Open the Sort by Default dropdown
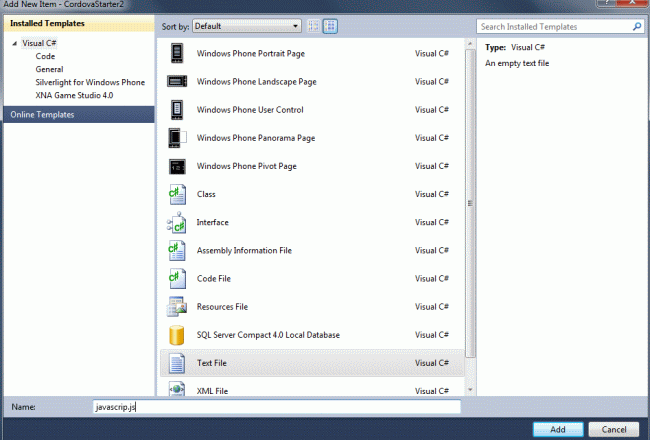This screenshot has width=650, height=440. tap(247, 26)
